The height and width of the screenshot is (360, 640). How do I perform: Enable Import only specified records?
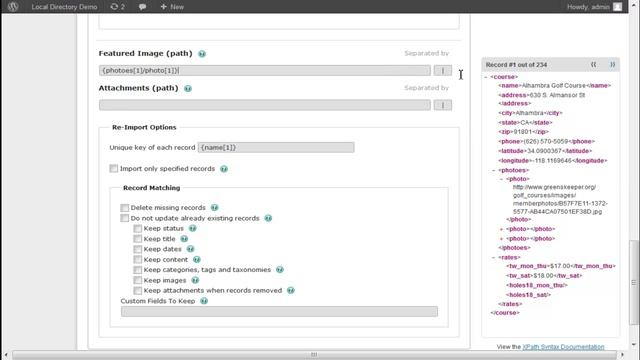coord(113,169)
